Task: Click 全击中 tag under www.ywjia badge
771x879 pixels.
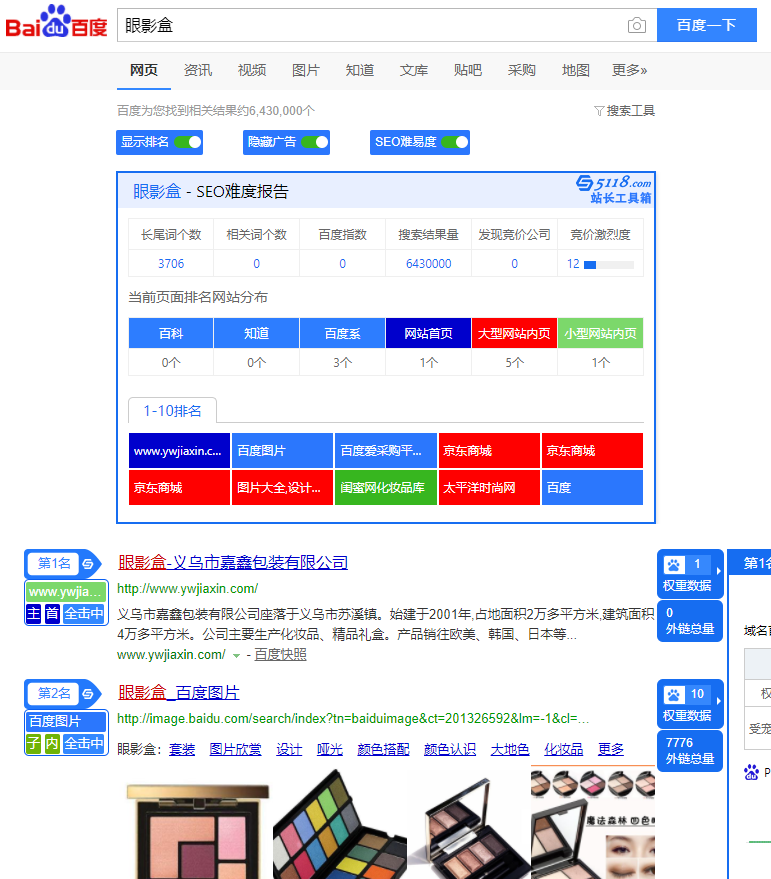Action: tap(84, 613)
